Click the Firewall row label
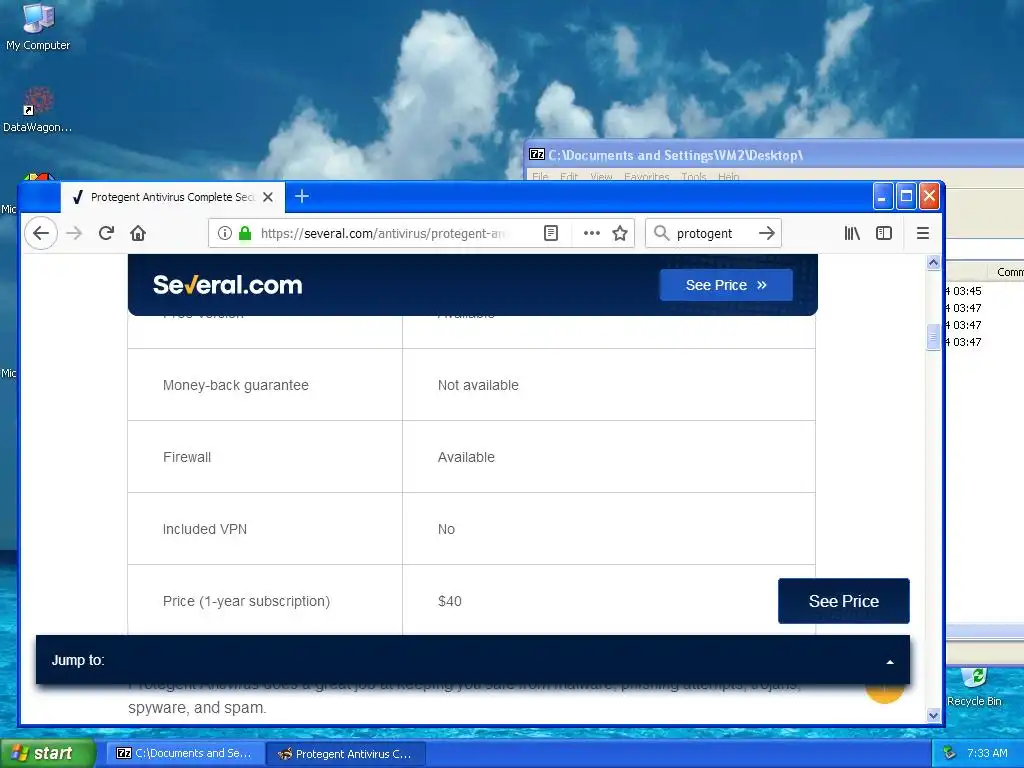The height and width of the screenshot is (768, 1024). [187, 457]
